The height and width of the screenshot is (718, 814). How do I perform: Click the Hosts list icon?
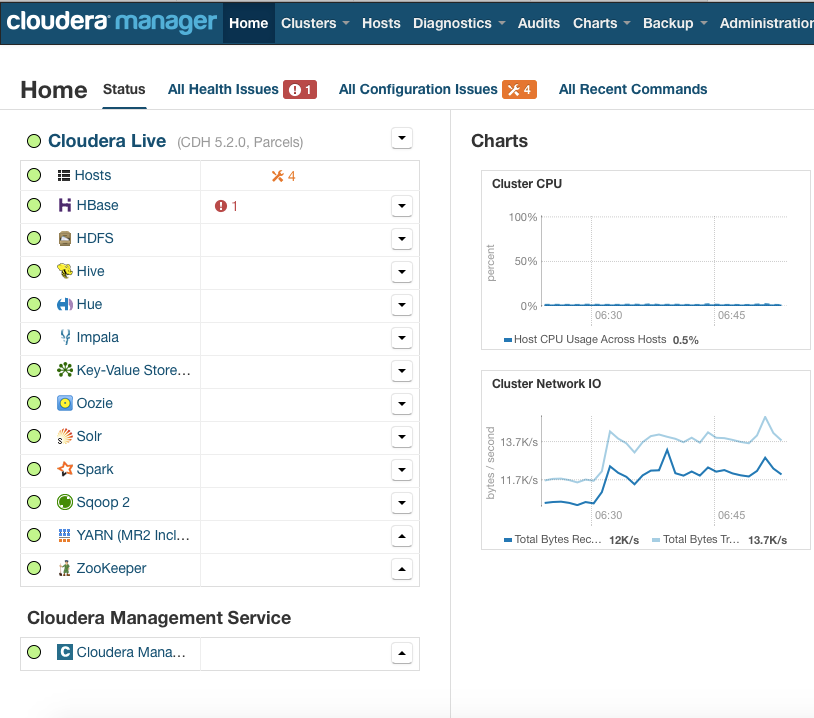64,175
